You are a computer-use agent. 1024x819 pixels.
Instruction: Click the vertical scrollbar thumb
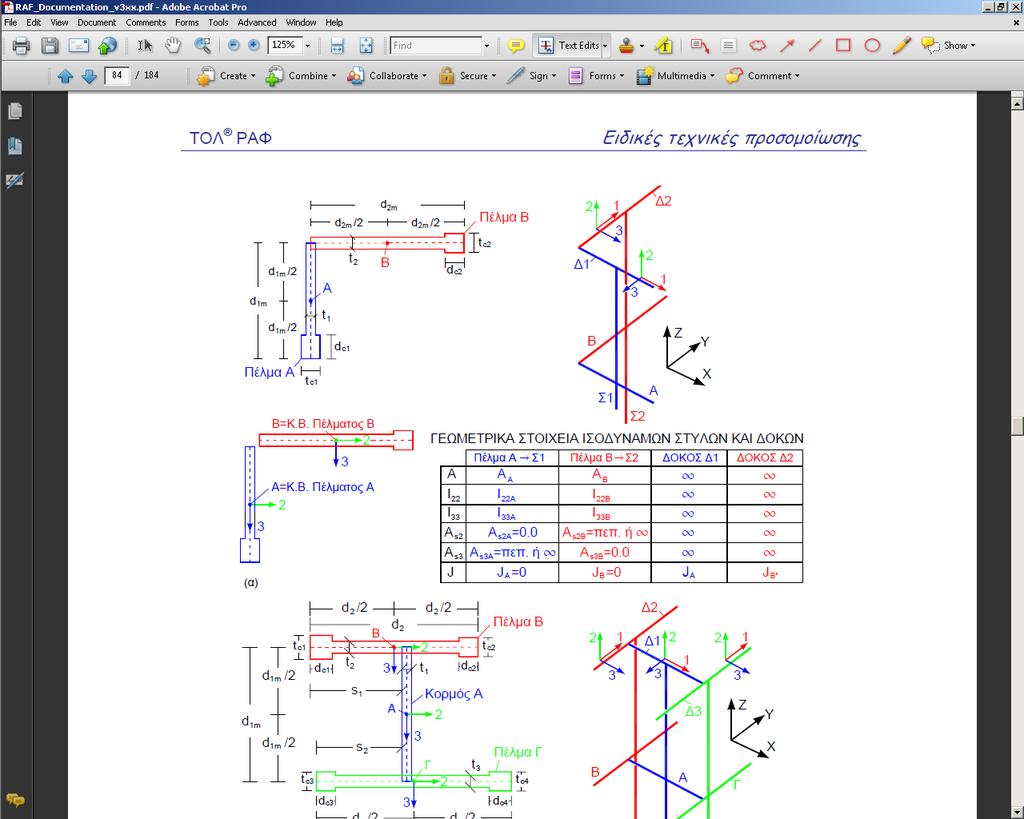[x=1017, y=425]
